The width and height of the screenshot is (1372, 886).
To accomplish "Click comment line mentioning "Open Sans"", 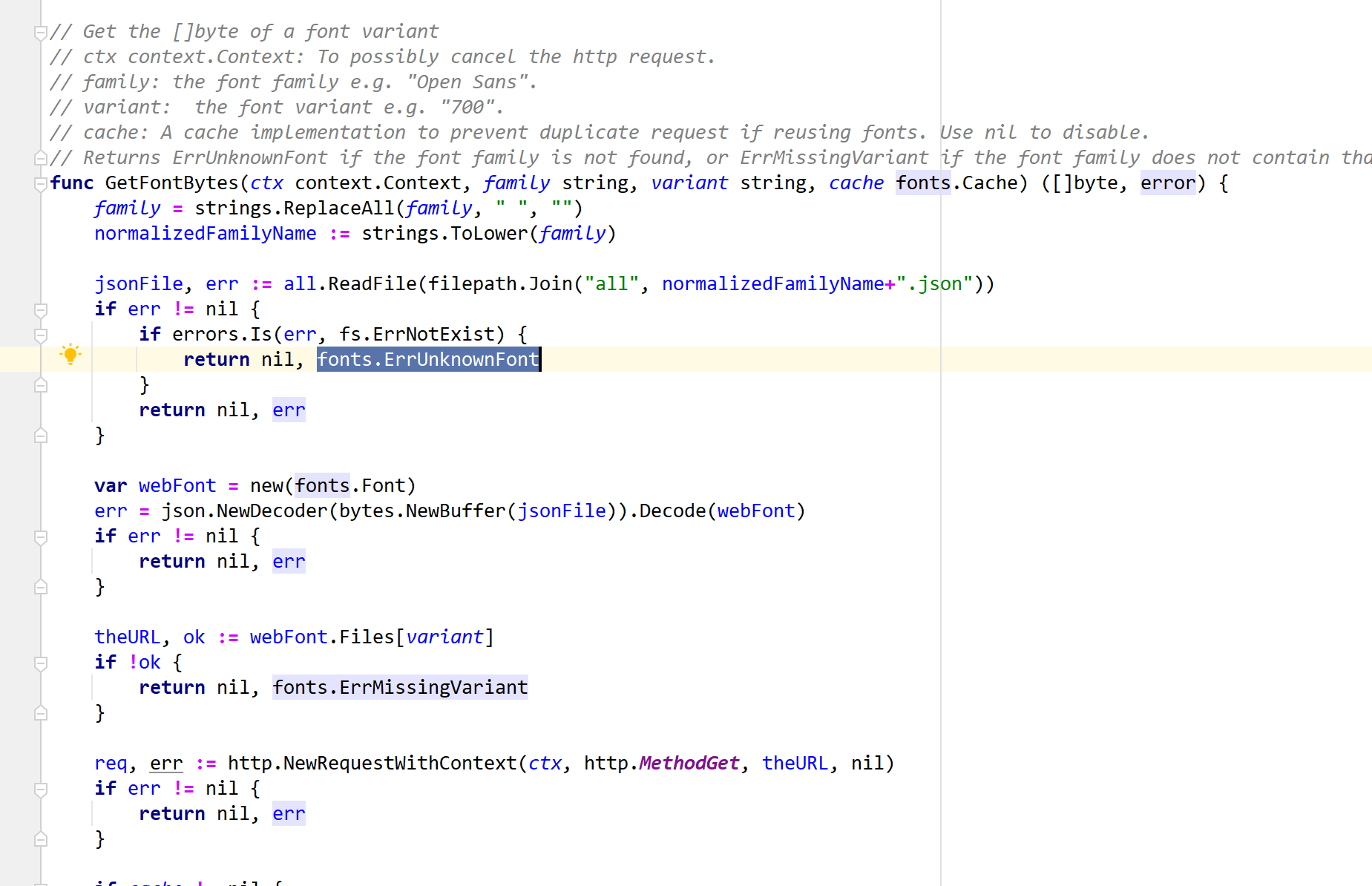I will pos(294,82).
